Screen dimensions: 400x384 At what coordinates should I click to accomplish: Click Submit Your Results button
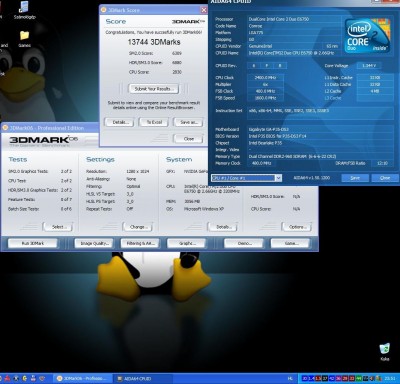click(153, 89)
